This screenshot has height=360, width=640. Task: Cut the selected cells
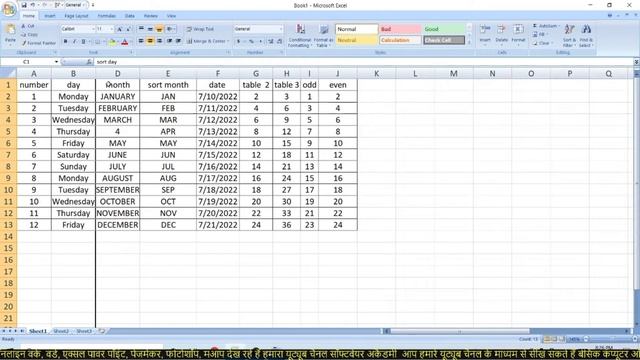(28, 26)
